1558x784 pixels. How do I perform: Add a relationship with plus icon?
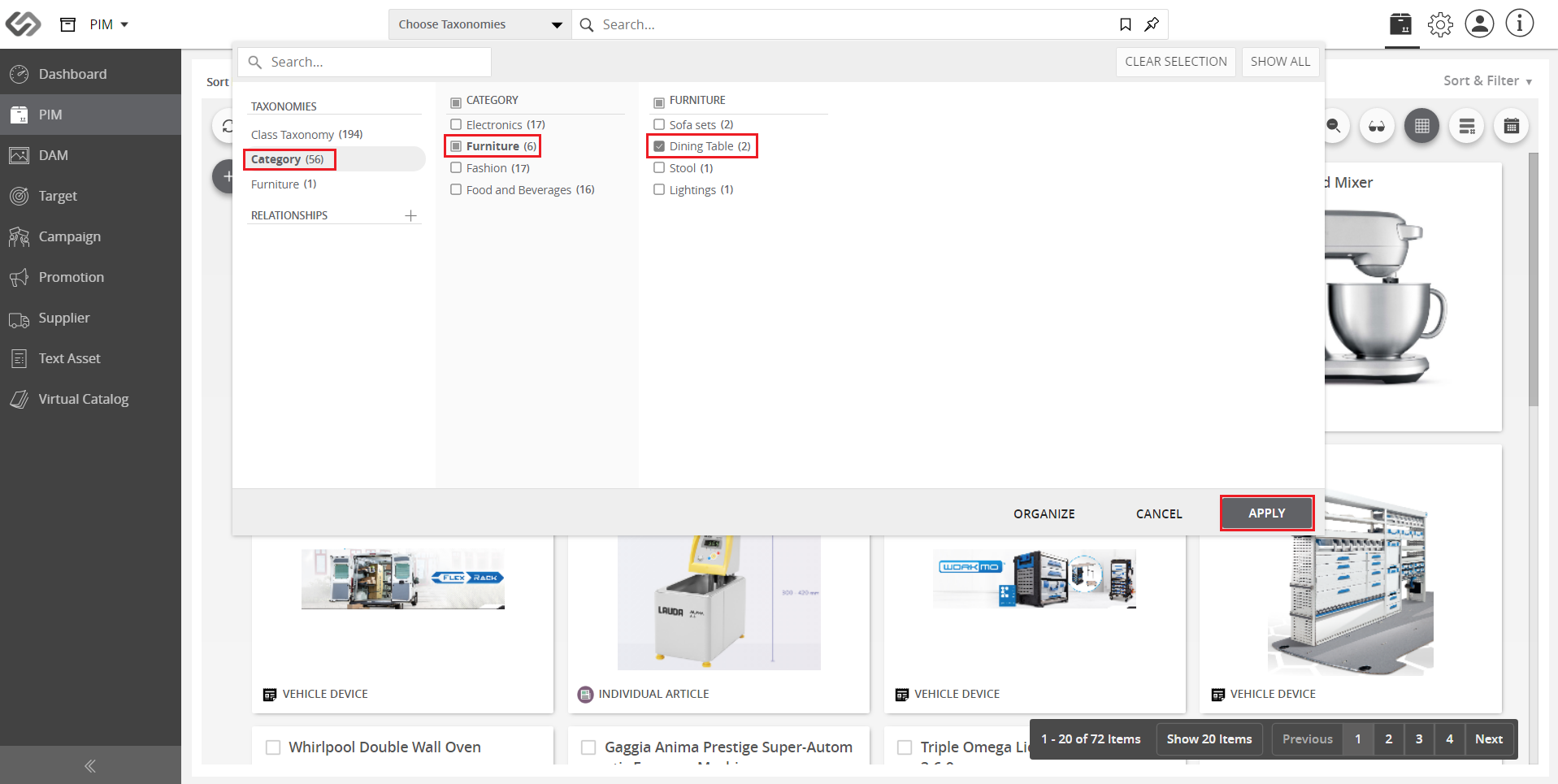pyautogui.click(x=410, y=215)
